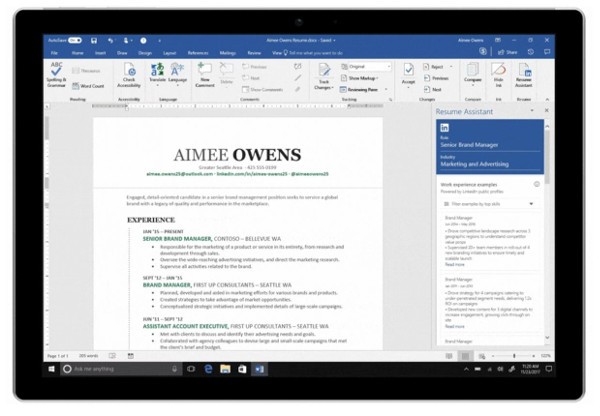The width and height of the screenshot is (600, 416).
Task: Close the Resume Assistant pane
Action: tap(547, 111)
